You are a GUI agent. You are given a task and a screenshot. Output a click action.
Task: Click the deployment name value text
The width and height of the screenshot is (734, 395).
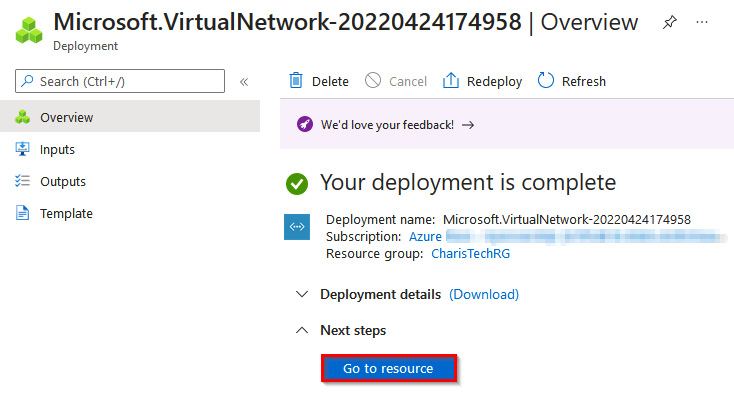coord(567,219)
